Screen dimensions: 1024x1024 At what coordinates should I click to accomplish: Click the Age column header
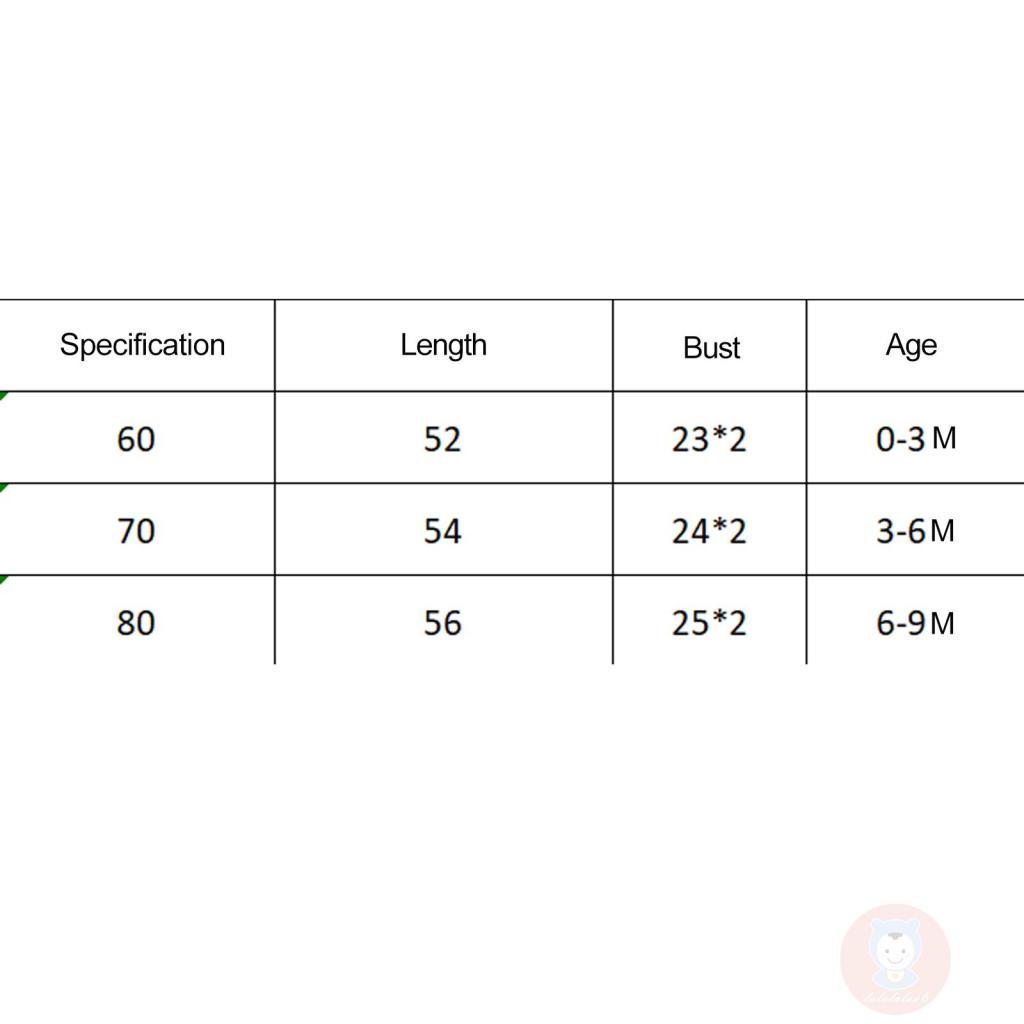[x=911, y=345]
